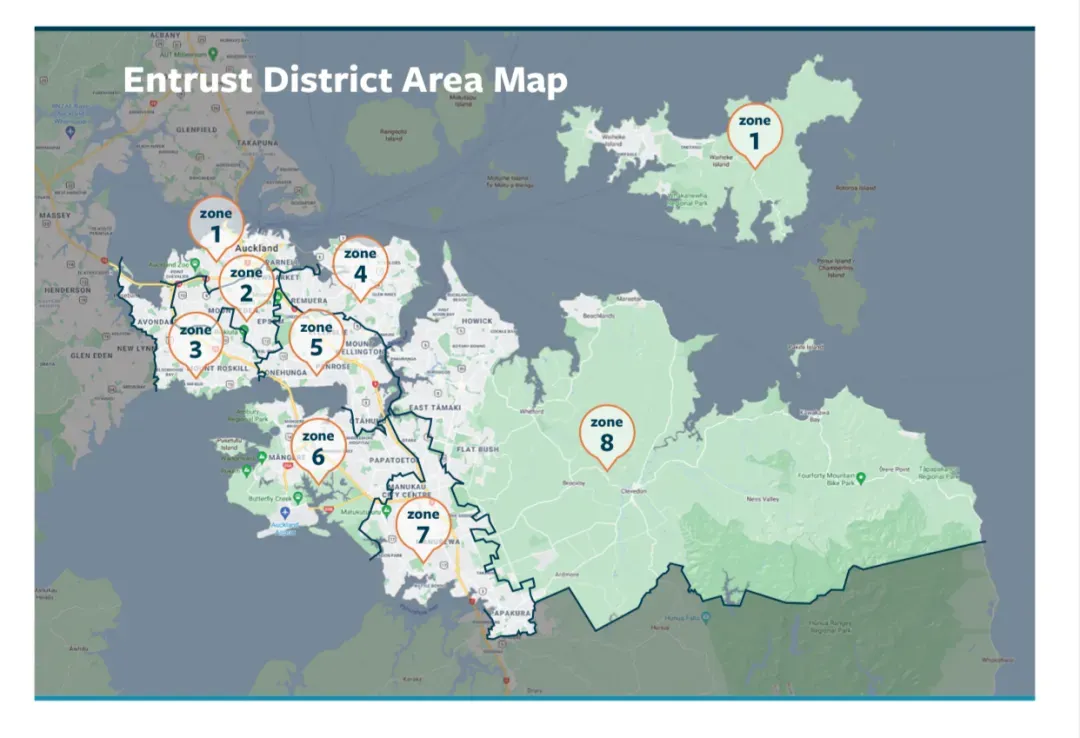Click the FLAT BUSH label

[477, 449]
